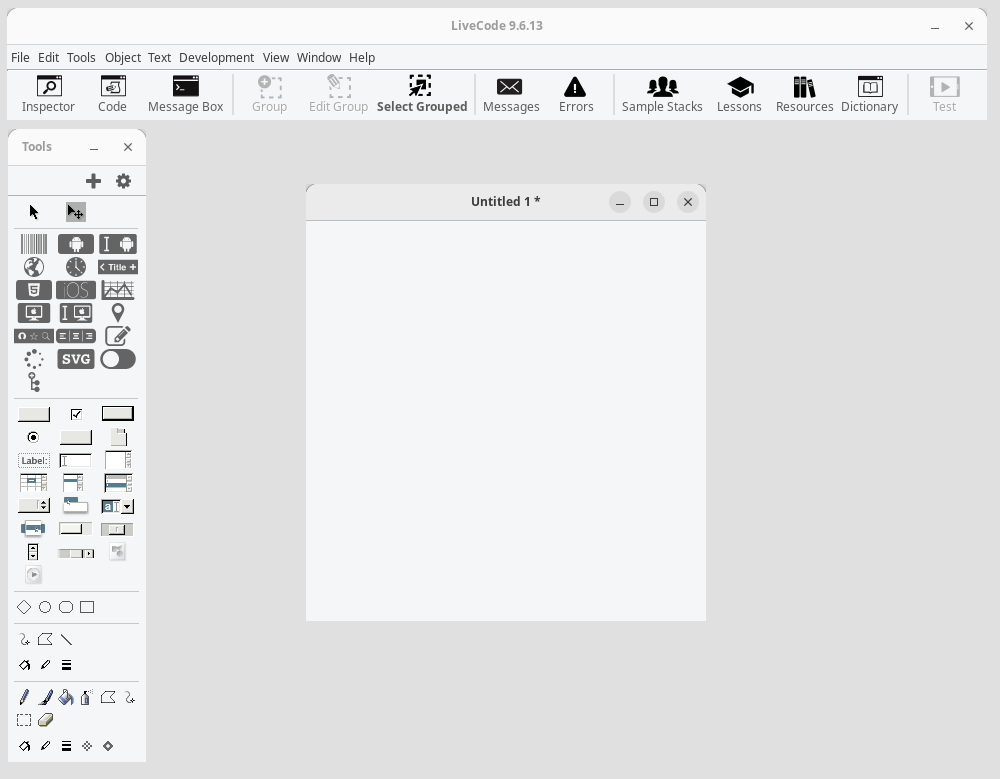Viewport: 1000px width, 779px height.
Task: Click the plus button in Tools palette
Action: click(x=93, y=181)
